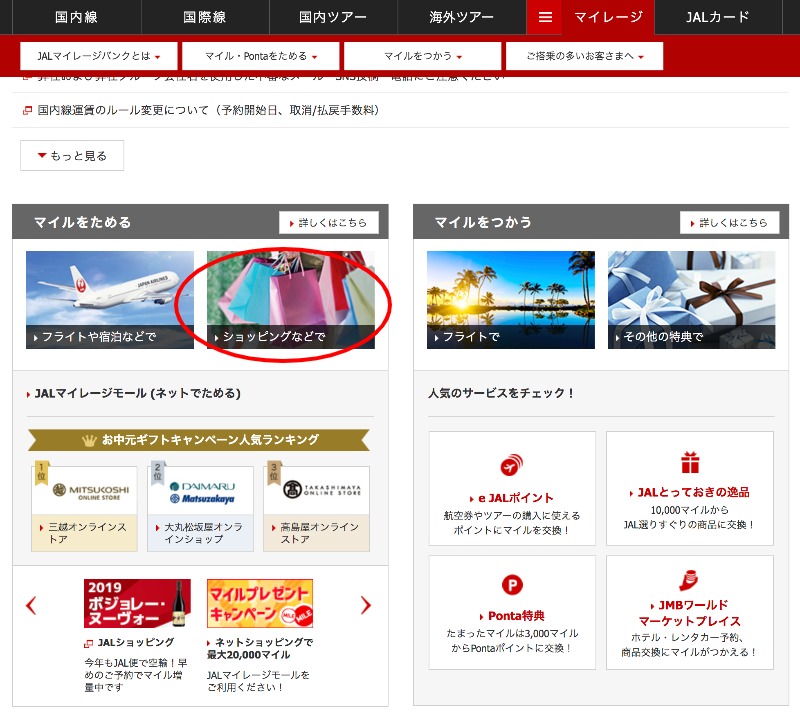Open the Ponta特典 link
Viewport: 800px width, 716px height.
pos(516,616)
